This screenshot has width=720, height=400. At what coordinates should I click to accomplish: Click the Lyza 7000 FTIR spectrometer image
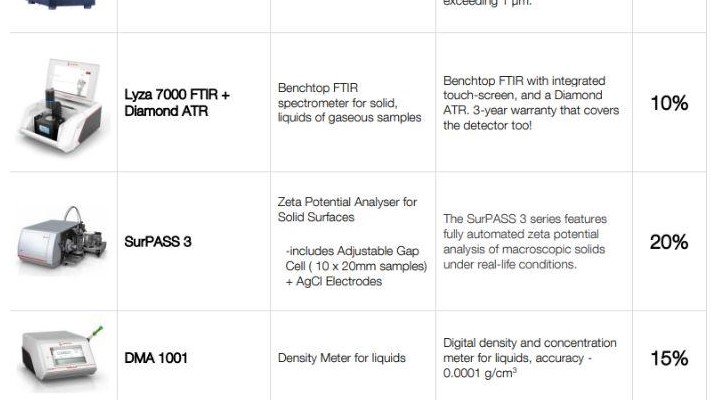pos(64,104)
